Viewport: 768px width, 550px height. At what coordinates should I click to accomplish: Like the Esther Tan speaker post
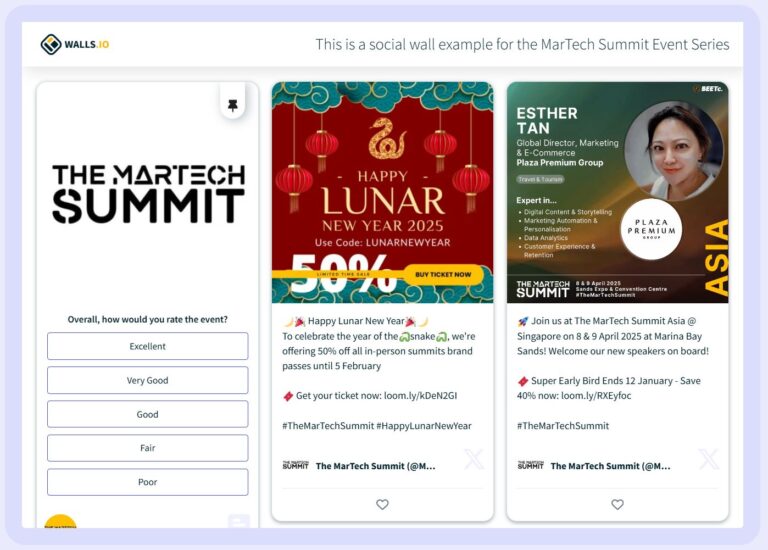click(617, 504)
